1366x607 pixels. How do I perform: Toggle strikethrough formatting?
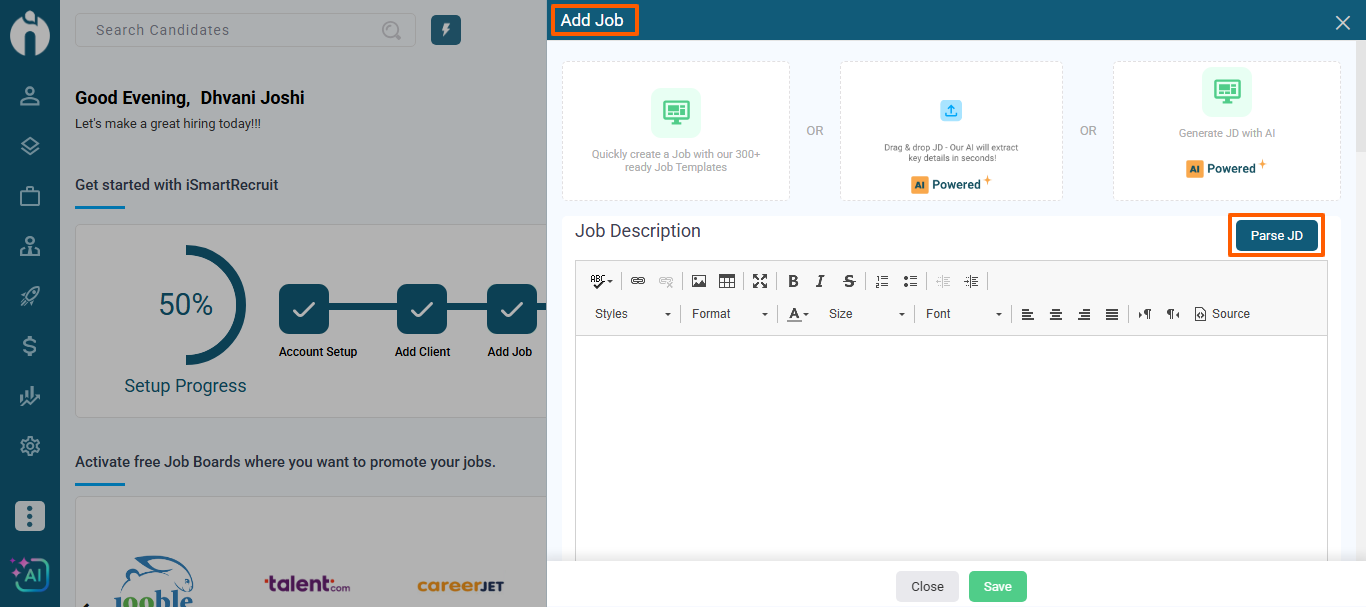(849, 281)
